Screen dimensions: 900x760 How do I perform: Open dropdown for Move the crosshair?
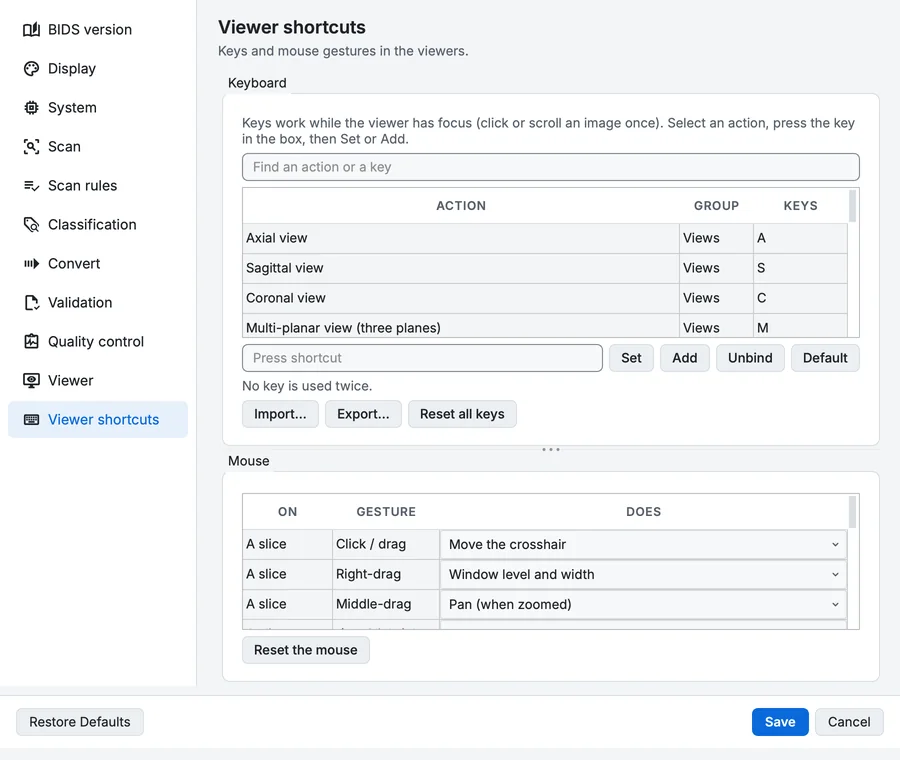pos(643,544)
